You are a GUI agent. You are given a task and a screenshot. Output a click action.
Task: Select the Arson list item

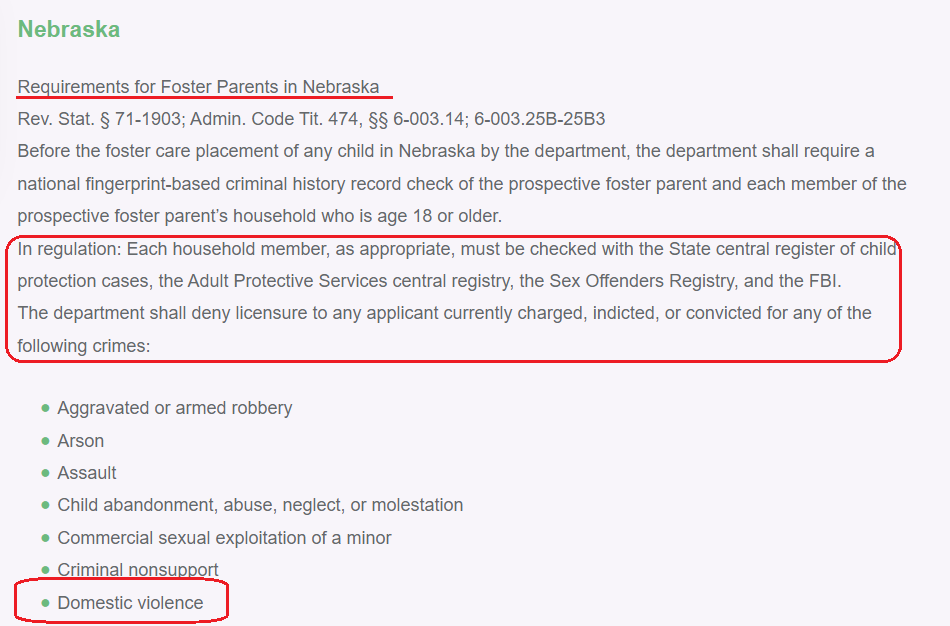point(80,441)
